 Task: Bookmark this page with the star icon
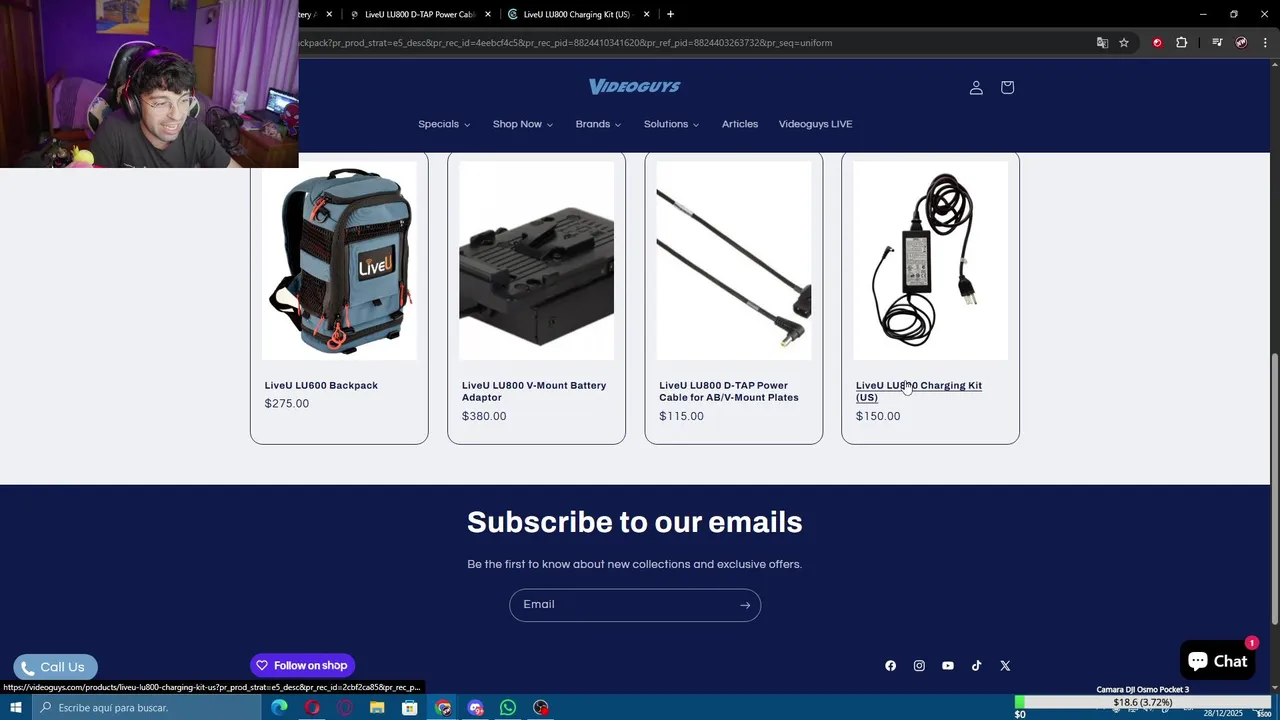coord(1124,43)
